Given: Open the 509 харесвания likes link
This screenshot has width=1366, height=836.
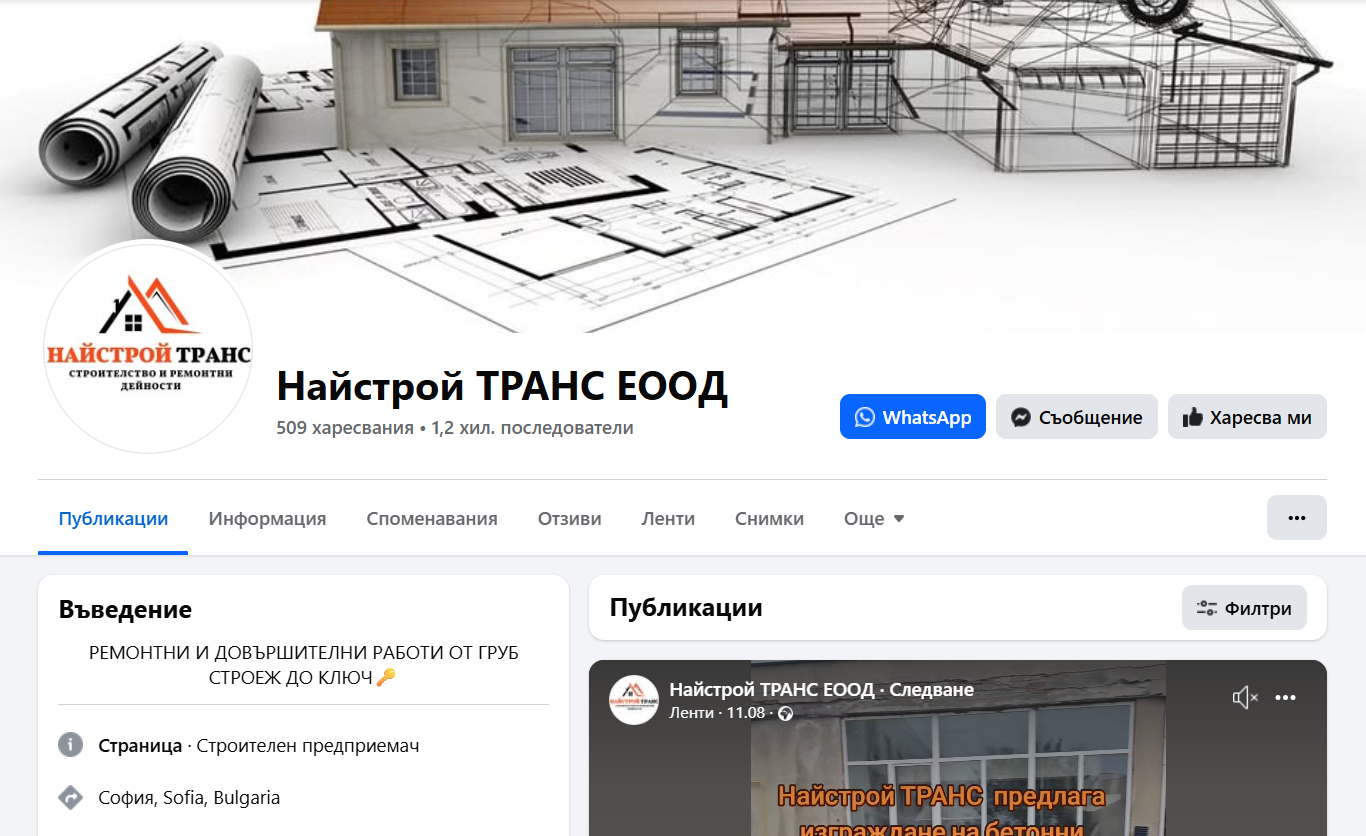Looking at the screenshot, I should tap(345, 428).
